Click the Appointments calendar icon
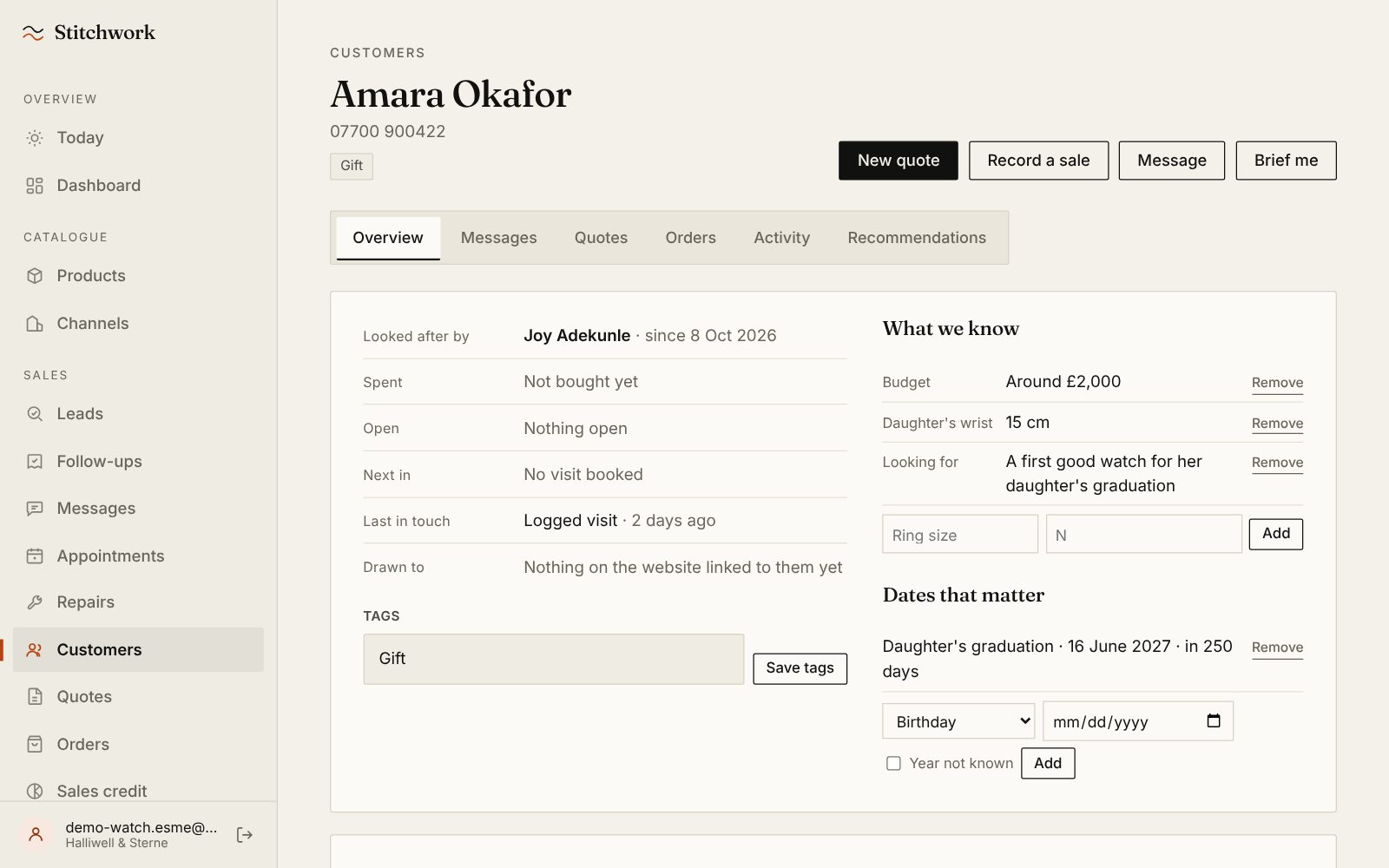This screenshot has width=1389, height=868. (35, 556)
